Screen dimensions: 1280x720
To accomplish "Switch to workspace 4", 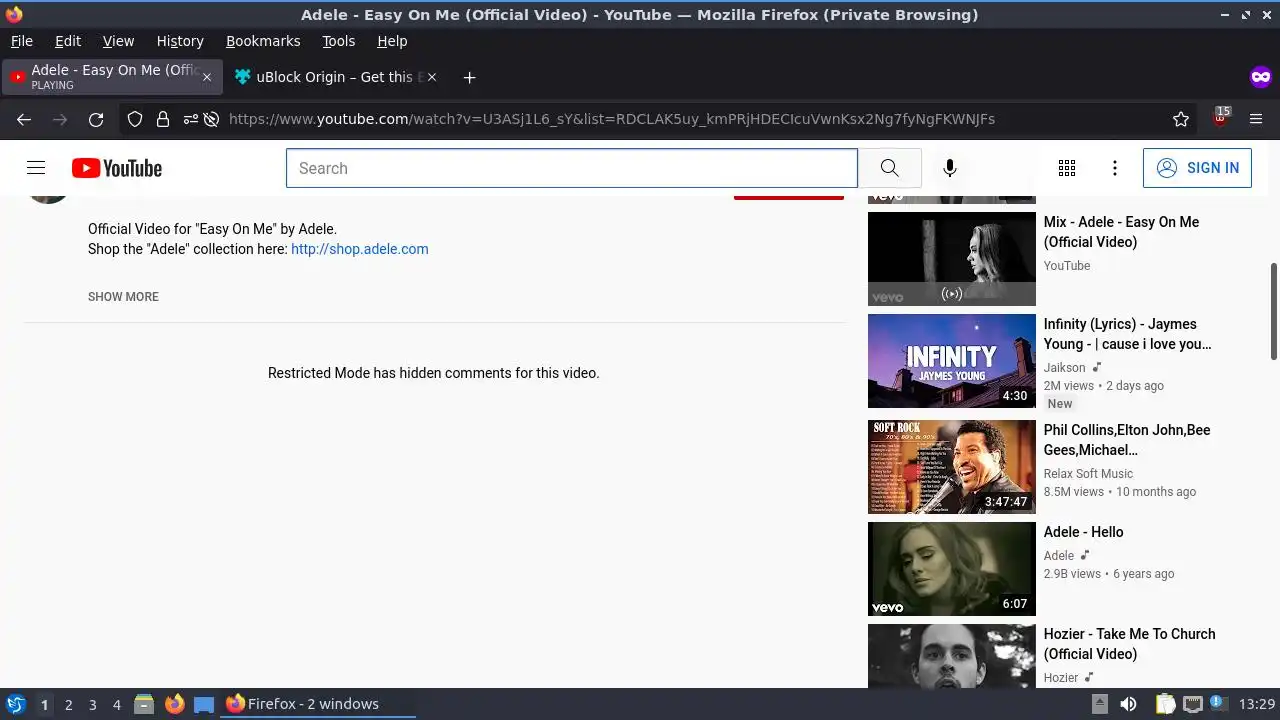I will 117,705.
